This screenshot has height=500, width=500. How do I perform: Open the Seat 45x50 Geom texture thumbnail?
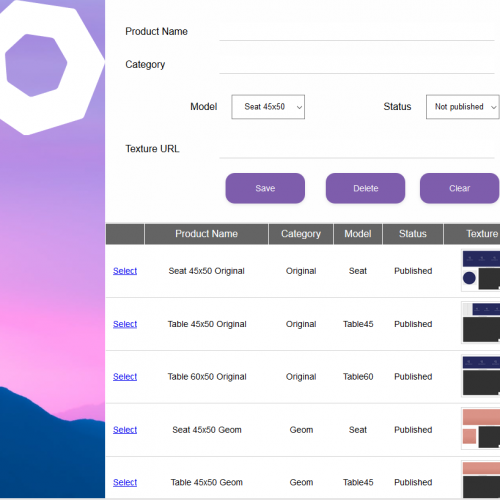click(x=481, y=429)
